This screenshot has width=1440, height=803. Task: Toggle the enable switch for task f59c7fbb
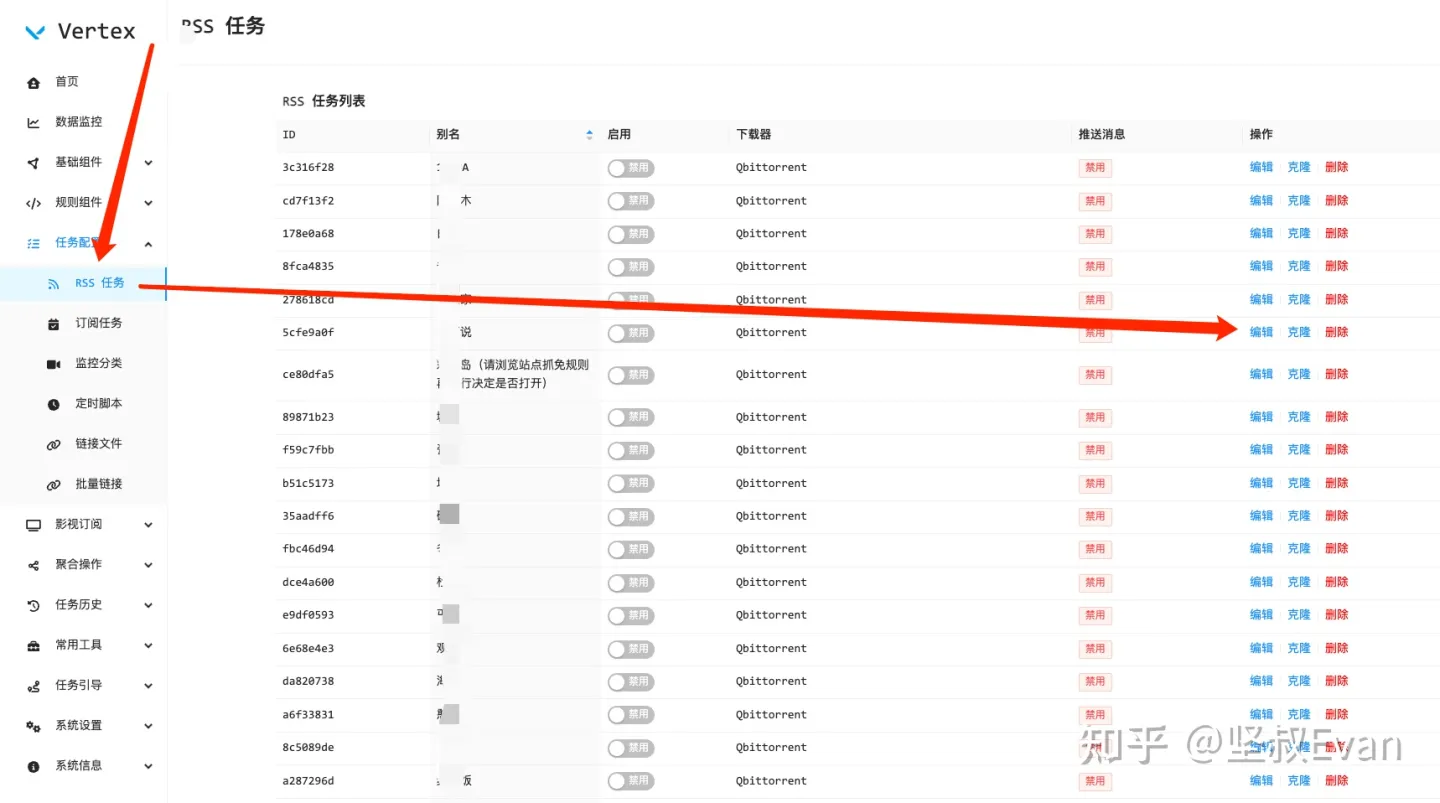631,450
